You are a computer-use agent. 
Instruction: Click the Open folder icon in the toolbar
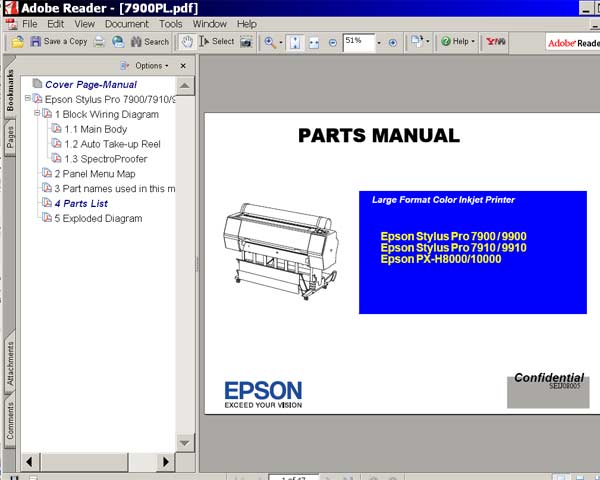17,41
